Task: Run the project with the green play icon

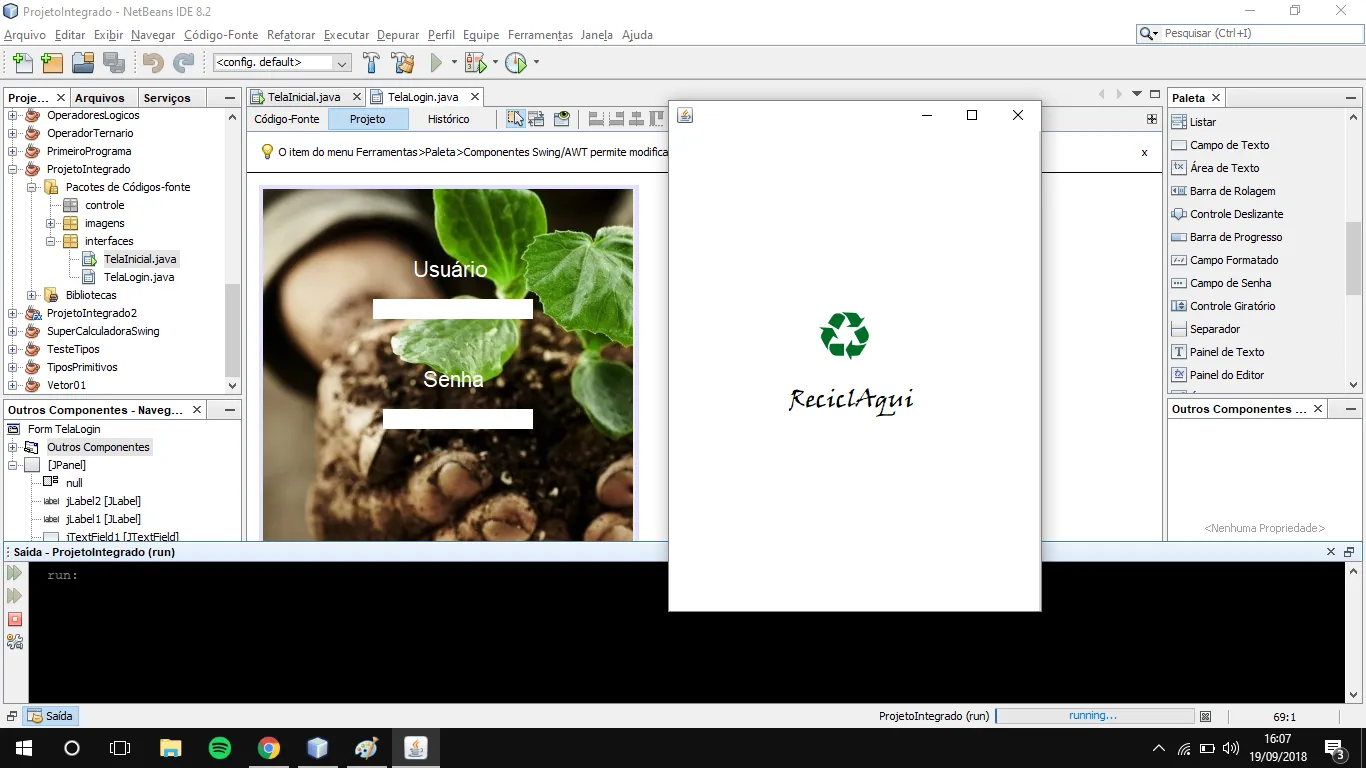Action: [x=436, y=63]
